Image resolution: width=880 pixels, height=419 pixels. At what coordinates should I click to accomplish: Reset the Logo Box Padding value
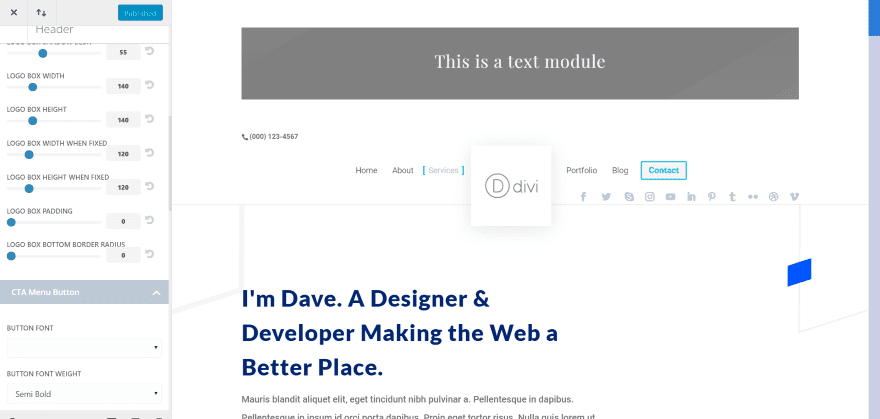150,221
